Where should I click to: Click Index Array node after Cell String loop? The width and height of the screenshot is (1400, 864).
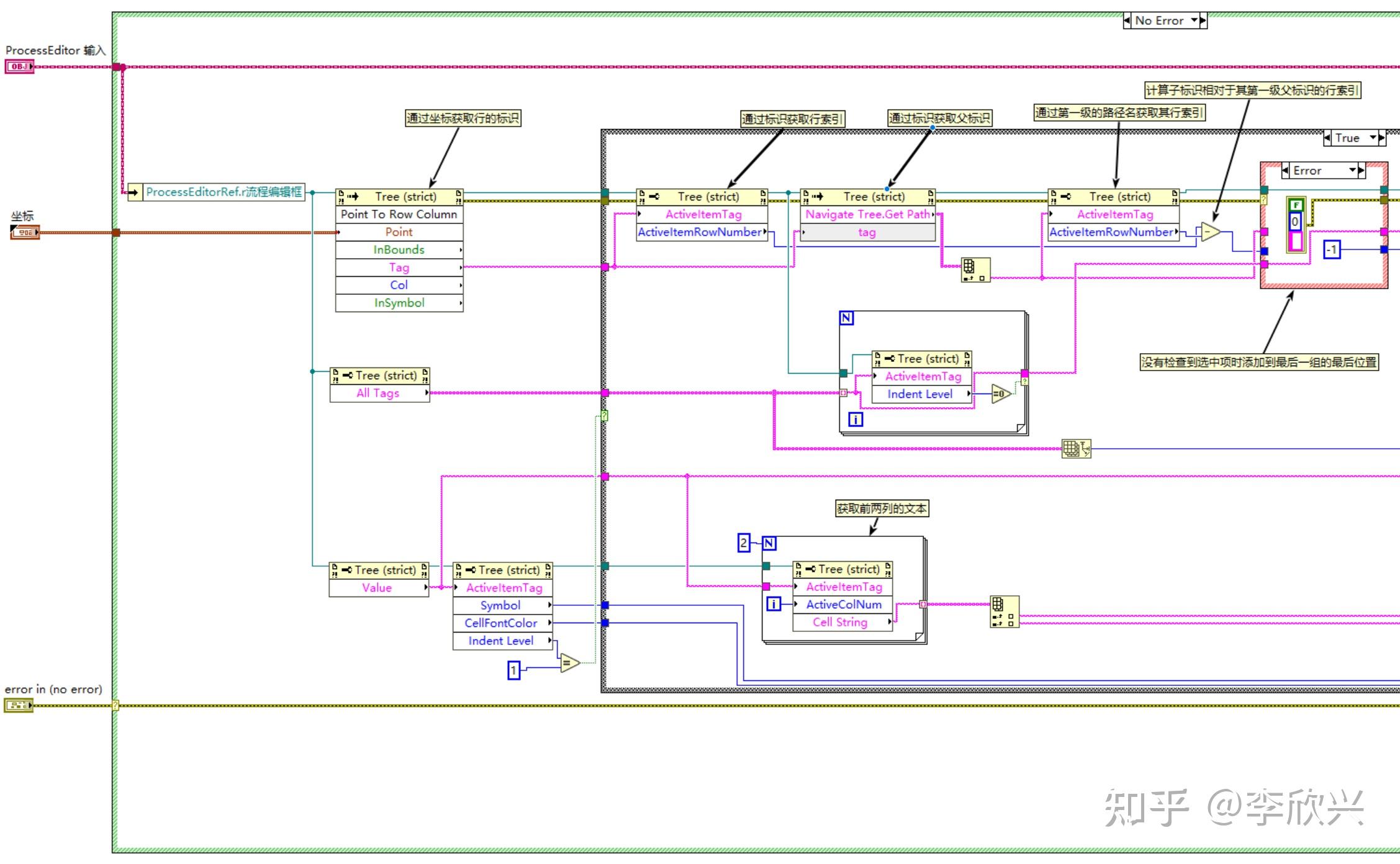point(1005,611)
